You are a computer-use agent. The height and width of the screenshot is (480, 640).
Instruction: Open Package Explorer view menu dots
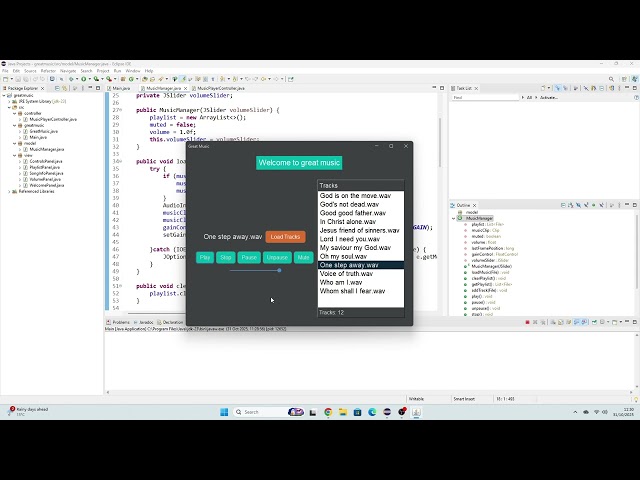82,88
